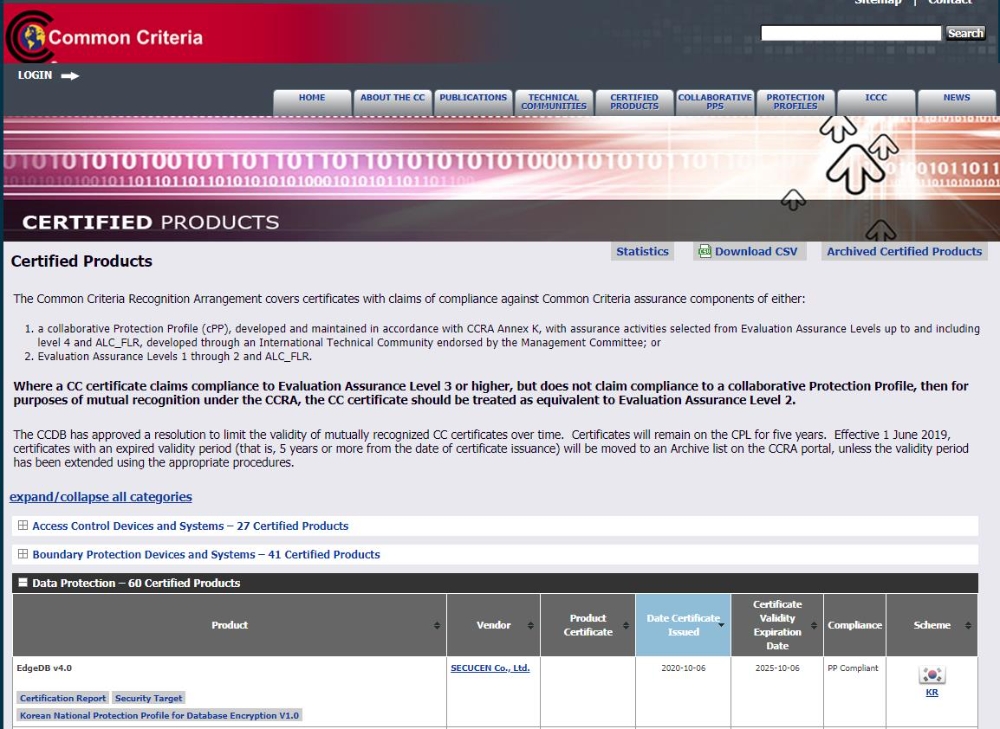Click the CSV file icon beside Download CSV
1000x729 pixels.
(704, 252)
